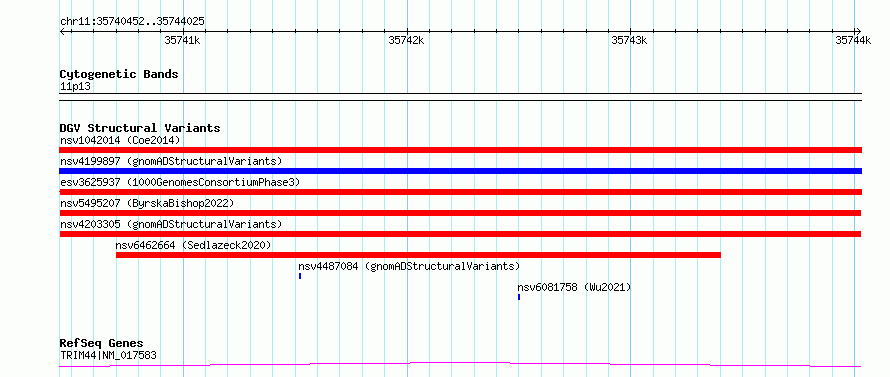The height and width of the screenshot is (377, 890).
Task: Open variant label nsv1042014 (Coe2014)
Action: [120, 140]
